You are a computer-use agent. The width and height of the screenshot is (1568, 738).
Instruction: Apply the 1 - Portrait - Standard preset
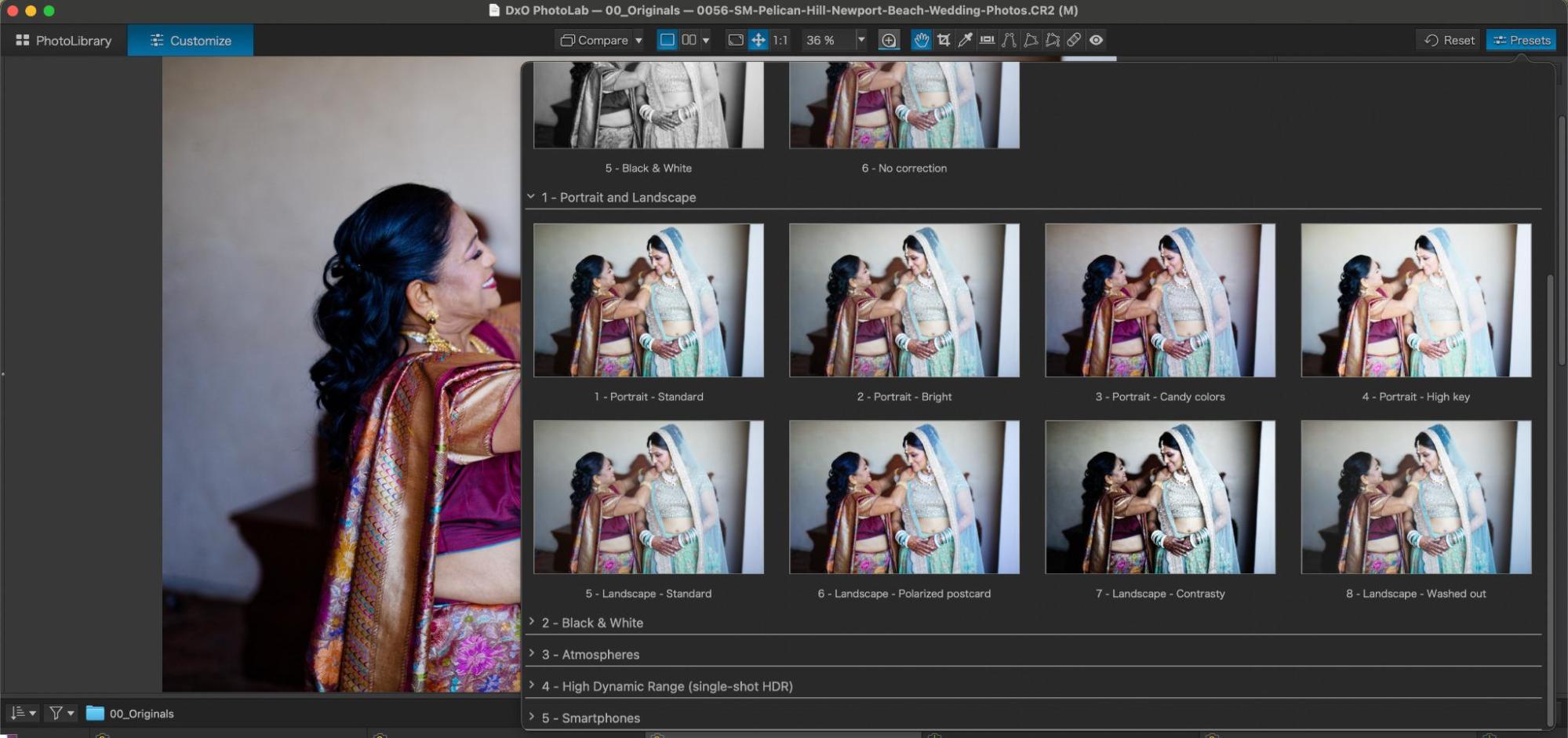649,300
